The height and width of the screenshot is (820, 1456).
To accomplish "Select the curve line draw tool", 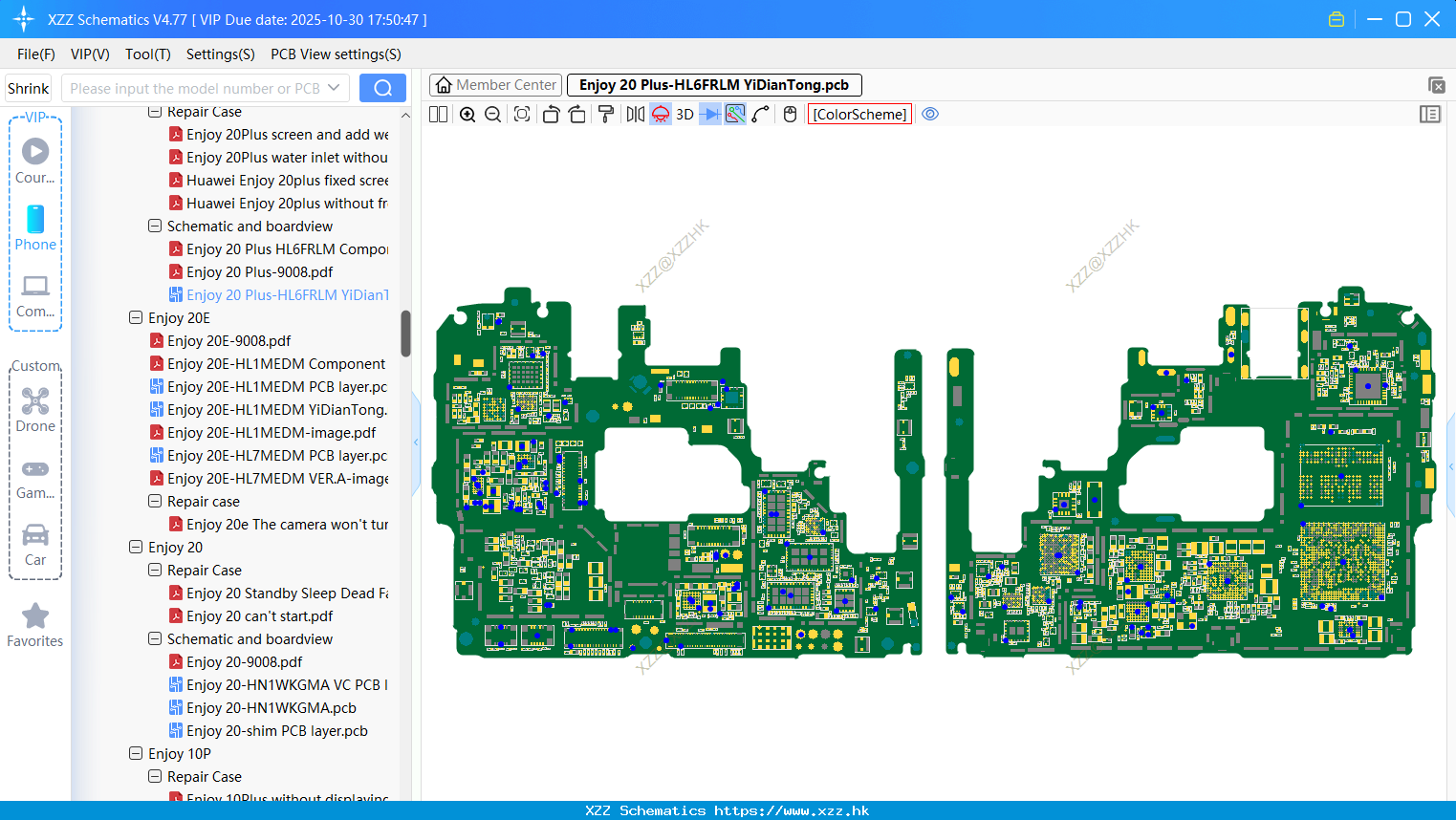I will (x=761, y=114).
